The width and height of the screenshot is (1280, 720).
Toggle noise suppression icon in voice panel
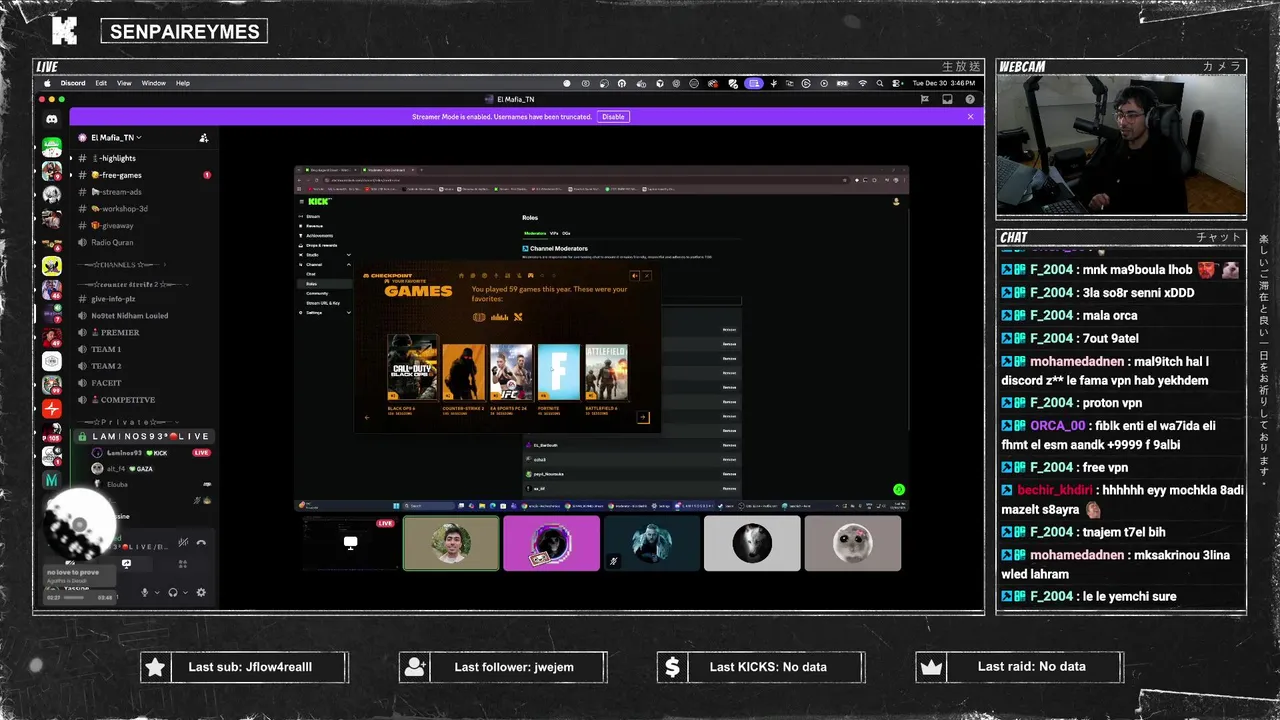[183, 543]
